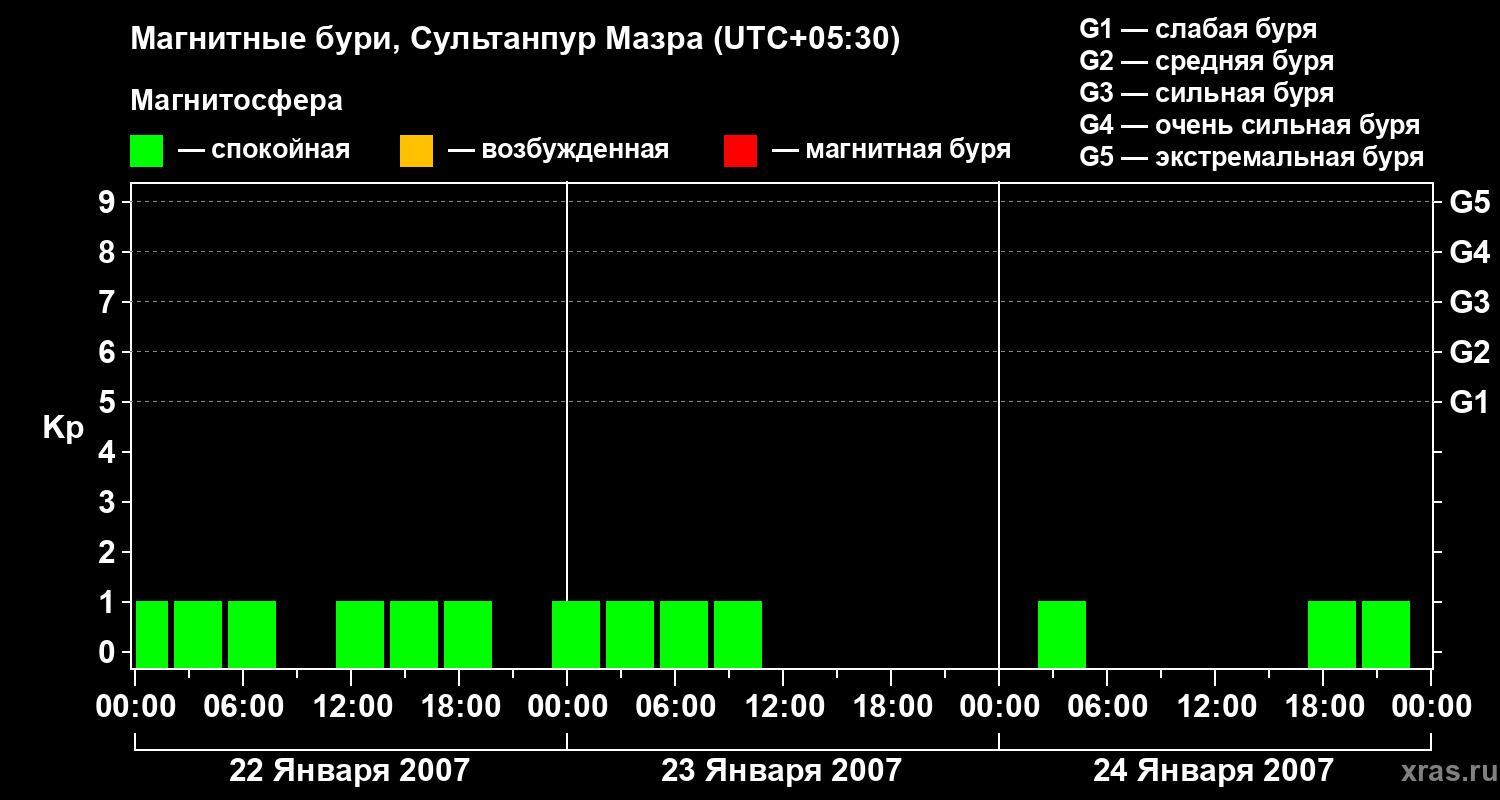The height and width of the screenshot is (800, 1500).
Task: Click the narrow green bar at 00:00 on 22 January
Action: coord(152,634)
